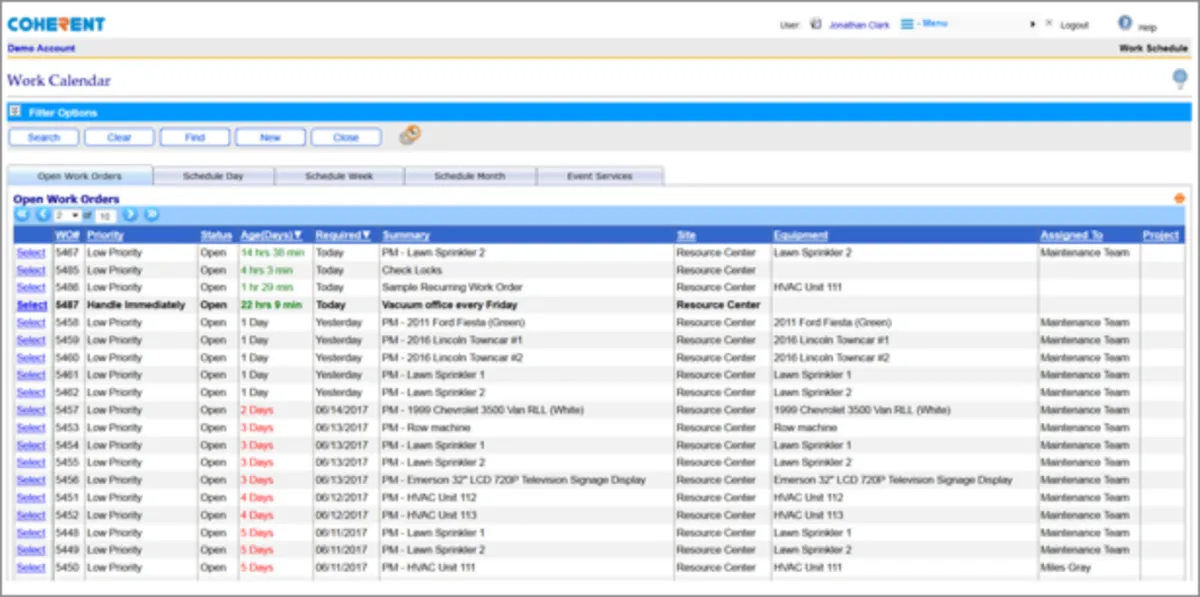Screen dimensions: 1200x597
Task: Click the user profile icon beside Jonathan Clark
Action: [816, 24]
